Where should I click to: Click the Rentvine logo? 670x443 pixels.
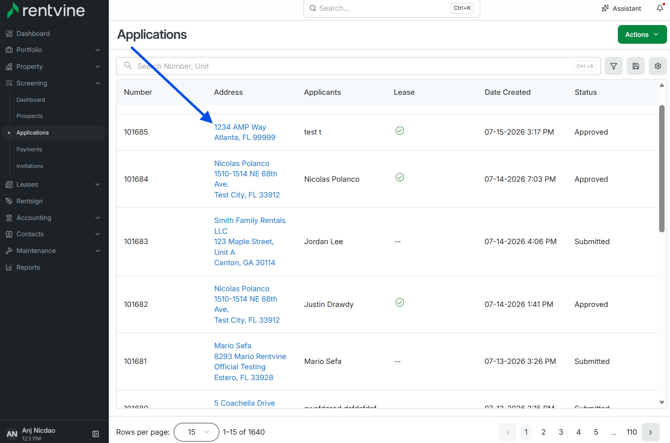tap(46, 10)
